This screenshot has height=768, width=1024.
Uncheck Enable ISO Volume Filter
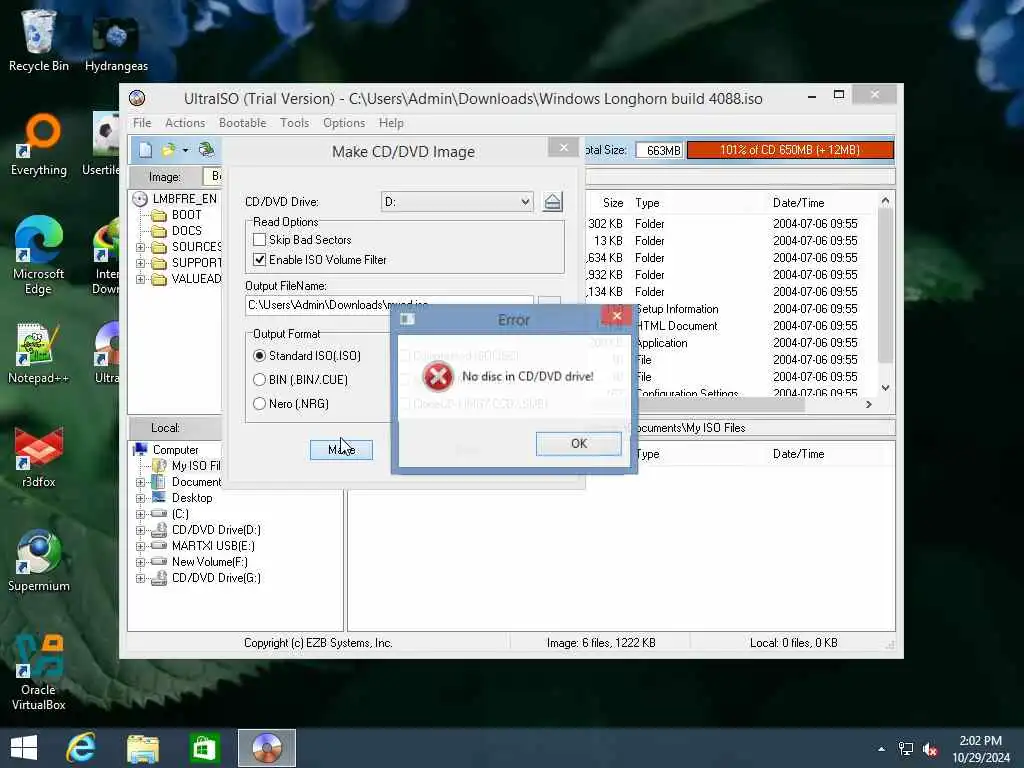tap(259, 259)
